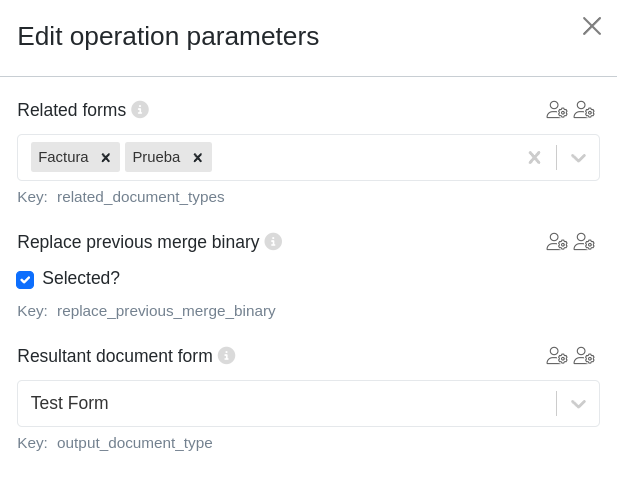The image size is (617, 489).
Task: Click info icon beside Replace previous merge binary
Action: click(x=273, y=242)
